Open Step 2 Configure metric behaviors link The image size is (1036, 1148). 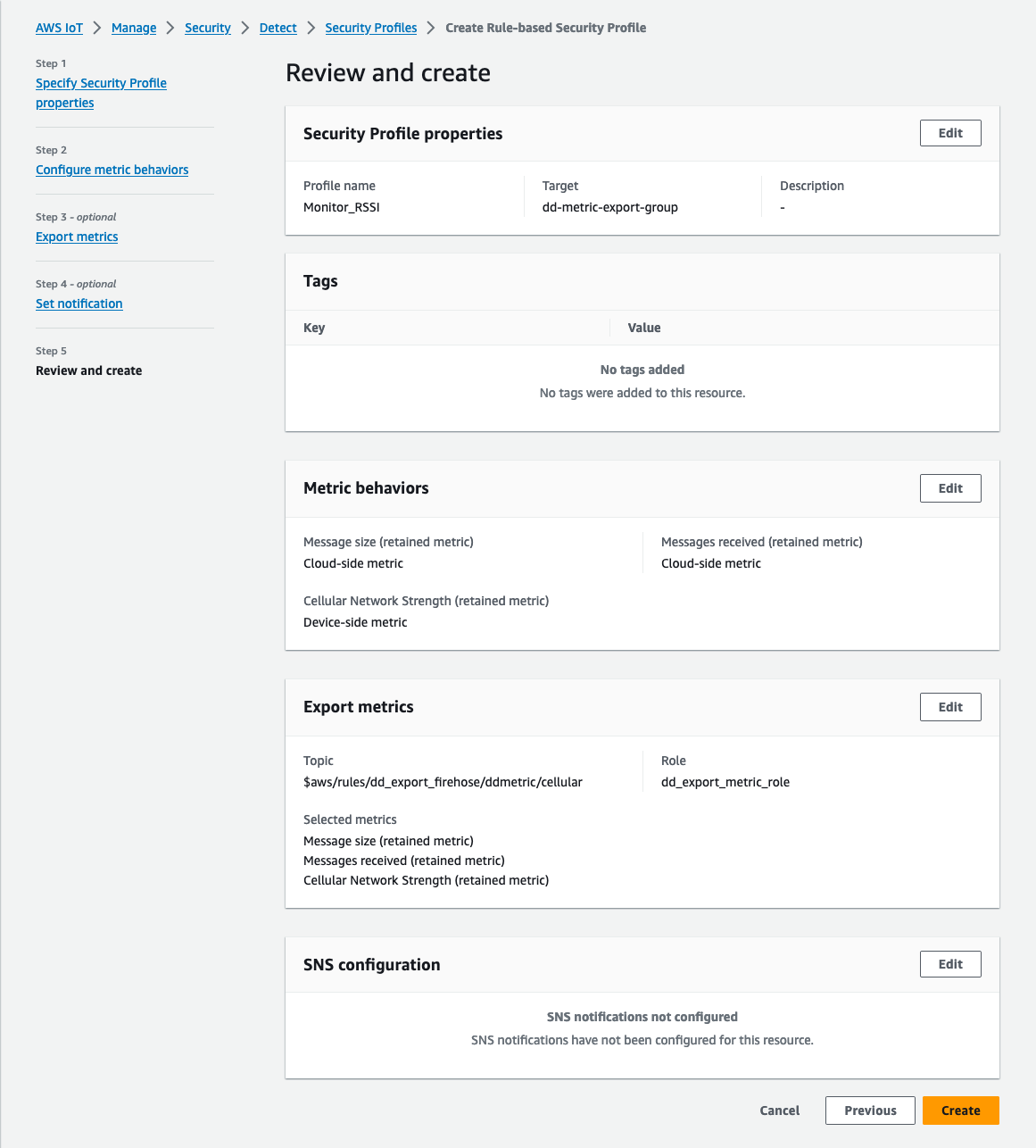tap(112, 170)
